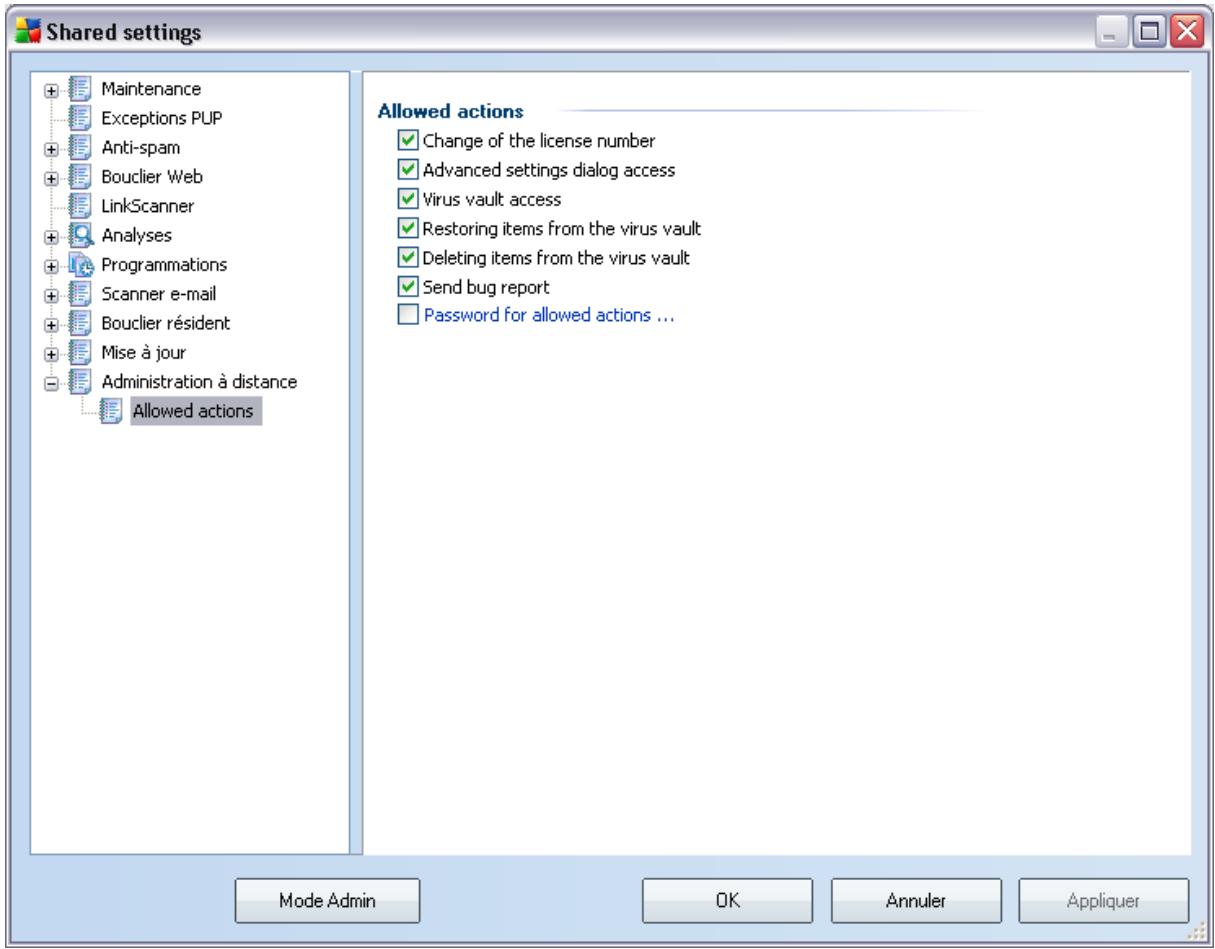Image resolution: width=1215 pixels, height=949 pixels.
Task: Enable Password for allowed actions checkbox
Action: pos(406,317)
